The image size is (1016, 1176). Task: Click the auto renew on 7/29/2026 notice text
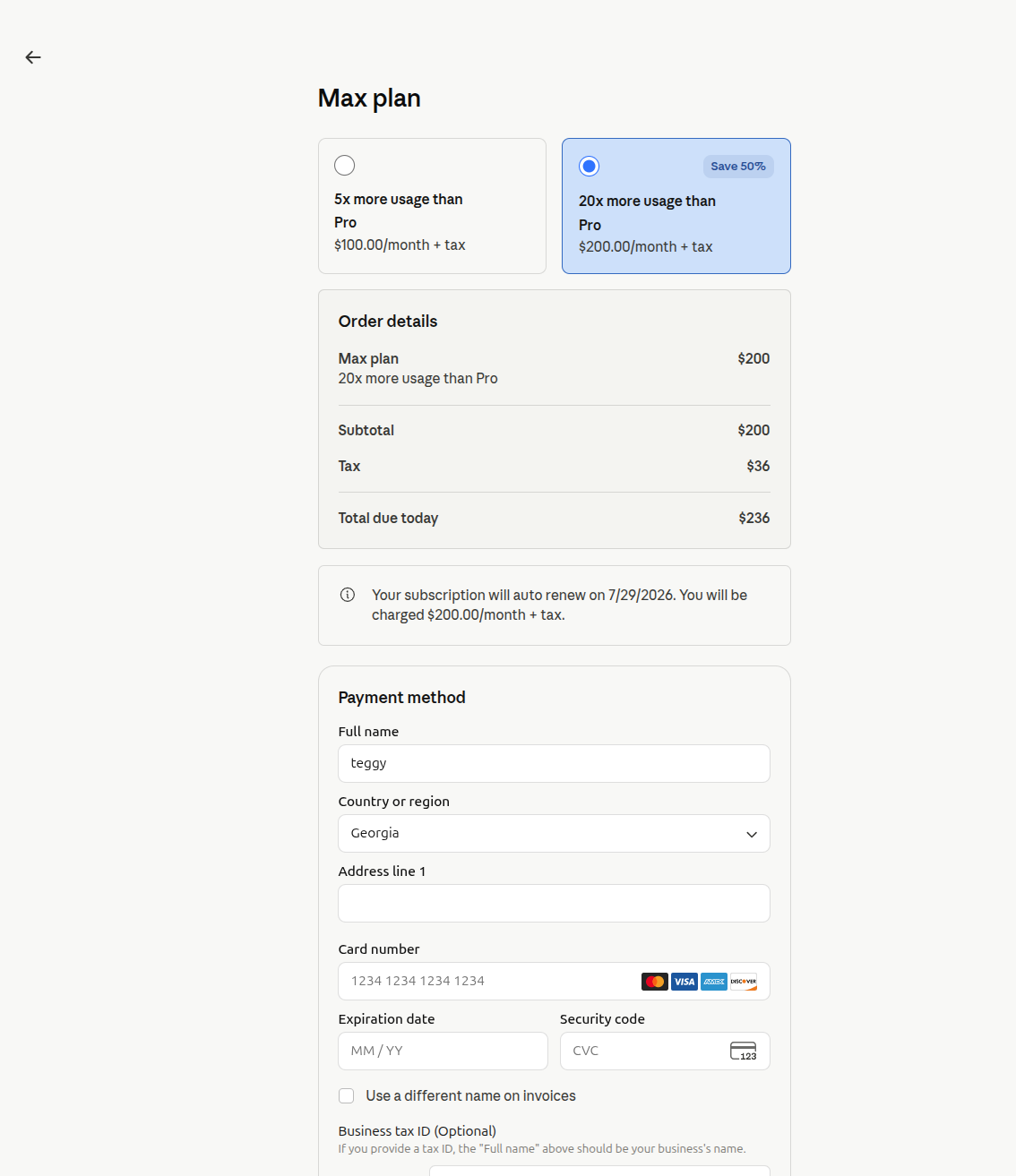pyautogui.click(x=559, y=605)
